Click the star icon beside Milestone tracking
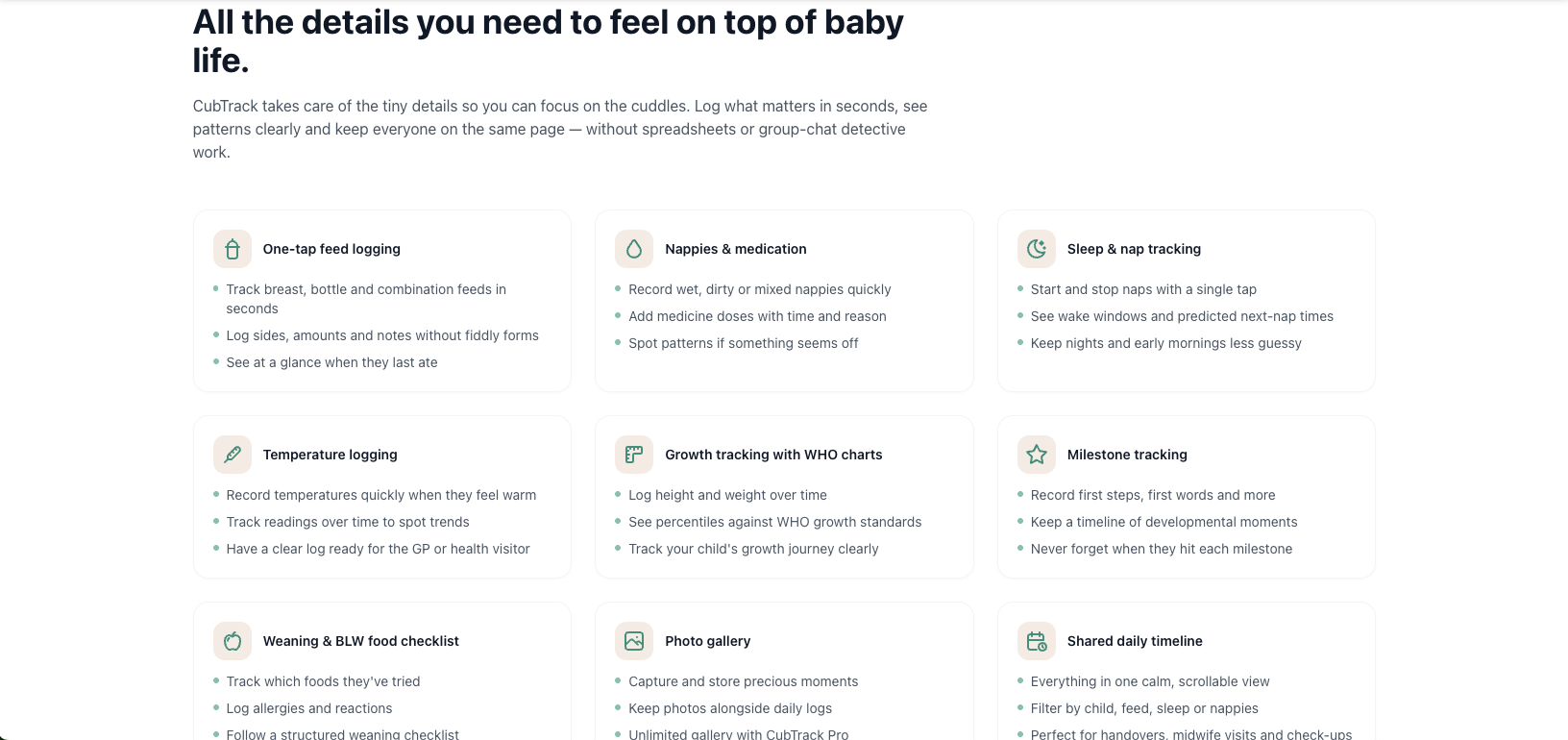The width and height of the screenshot is (1568, 740). click(x=1036, y=454)
